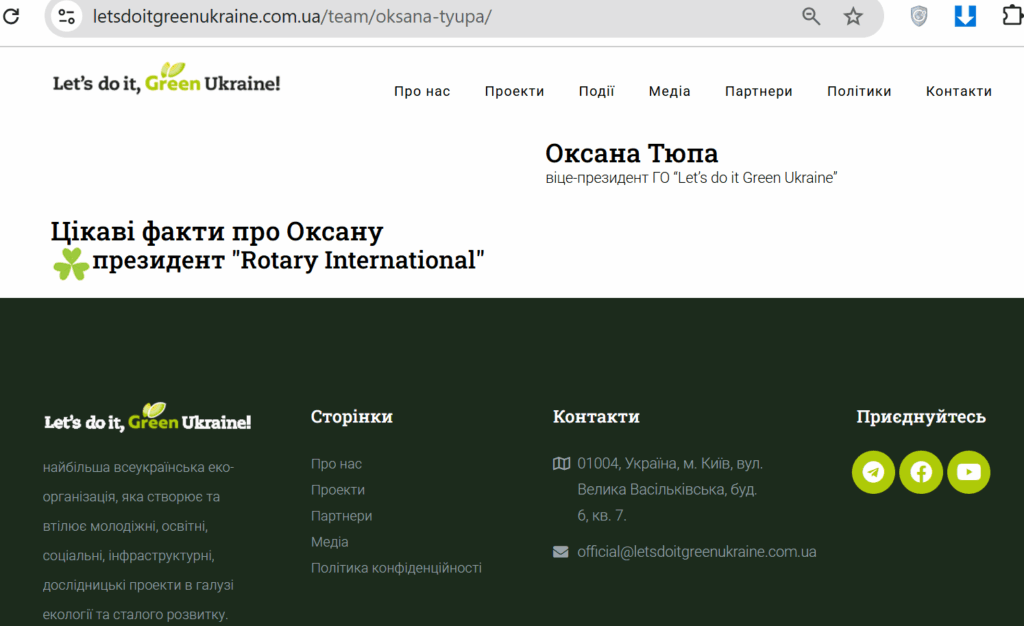Viewport: 1024px width, 626px height.
Task: Click the Сторінки footer heading
Action: pos(351,416)
